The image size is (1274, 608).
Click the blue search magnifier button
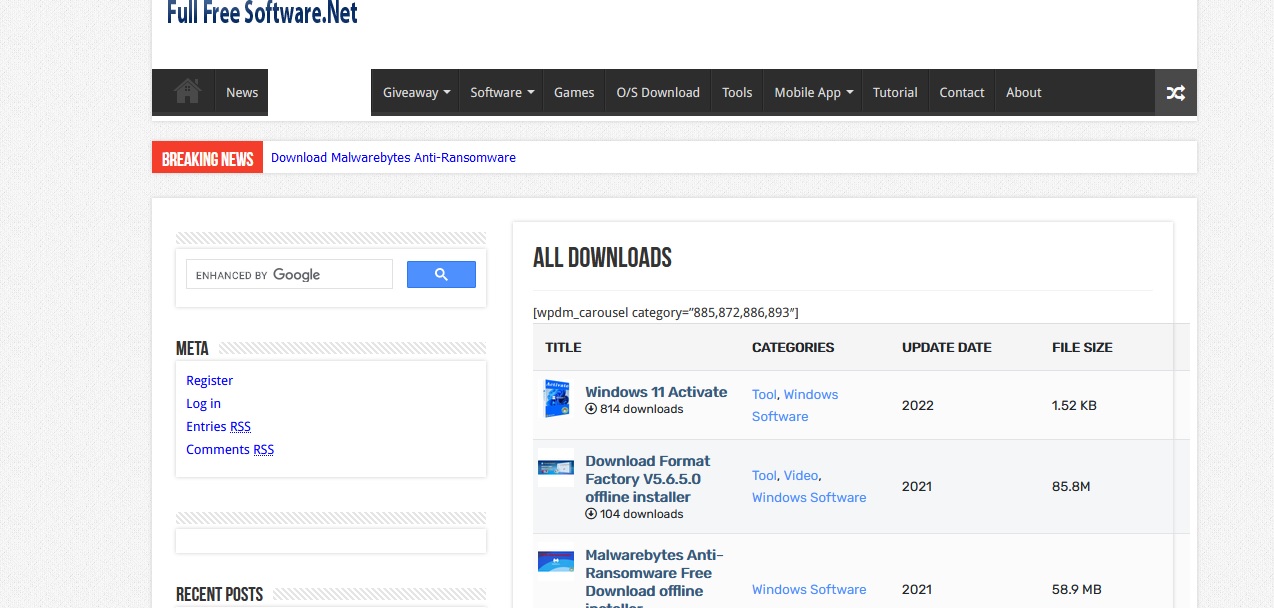pyautogui.click(x=441, y=275)
